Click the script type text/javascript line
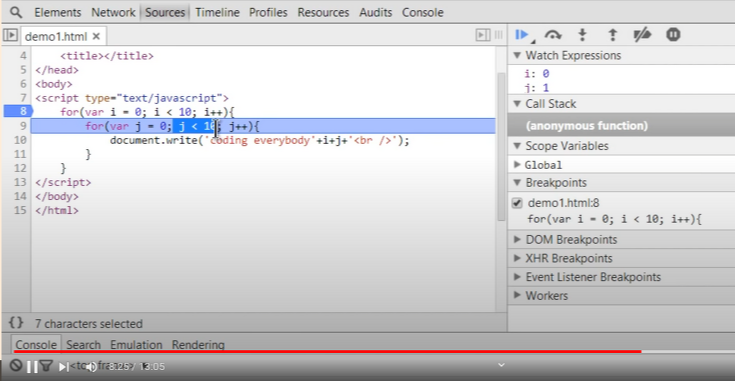The image size is (735, 381). click(132, 98)
